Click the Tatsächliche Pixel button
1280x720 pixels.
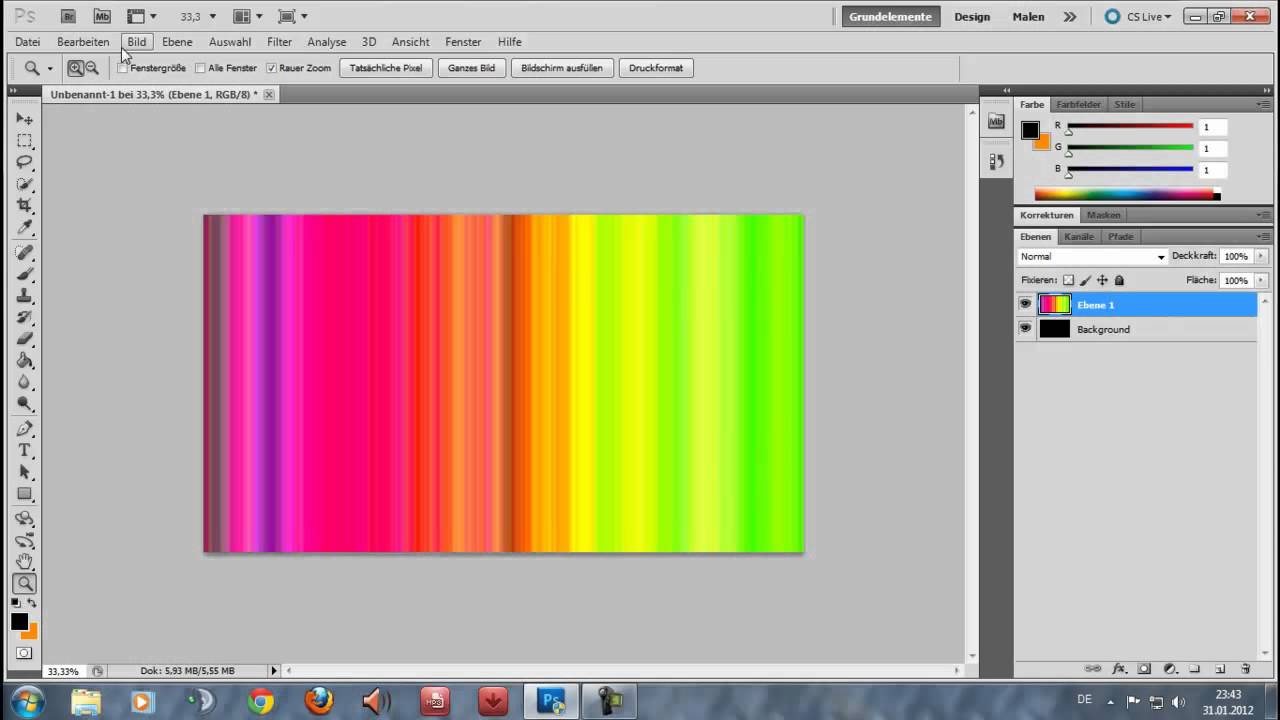386,68
